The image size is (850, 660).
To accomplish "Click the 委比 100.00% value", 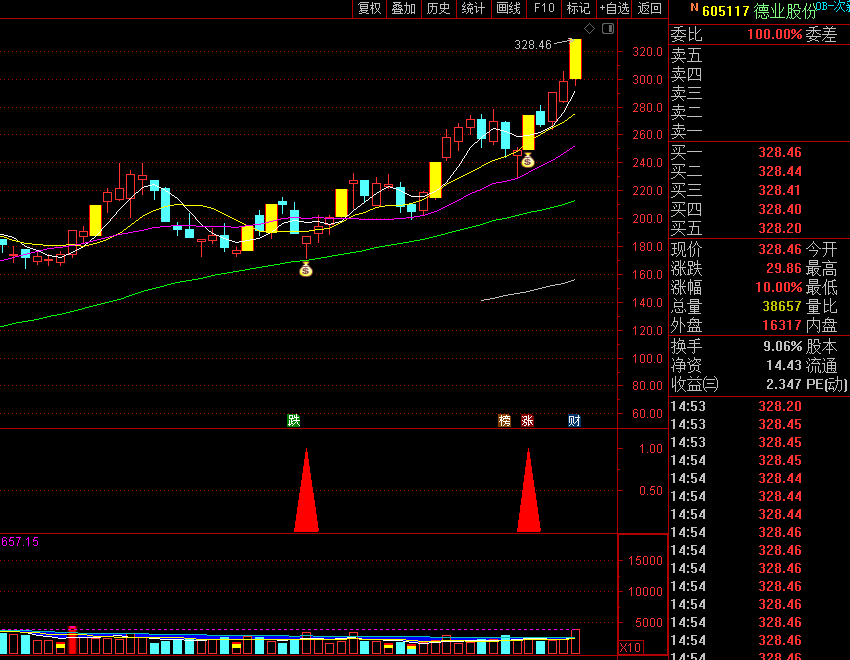I will 774,34.
